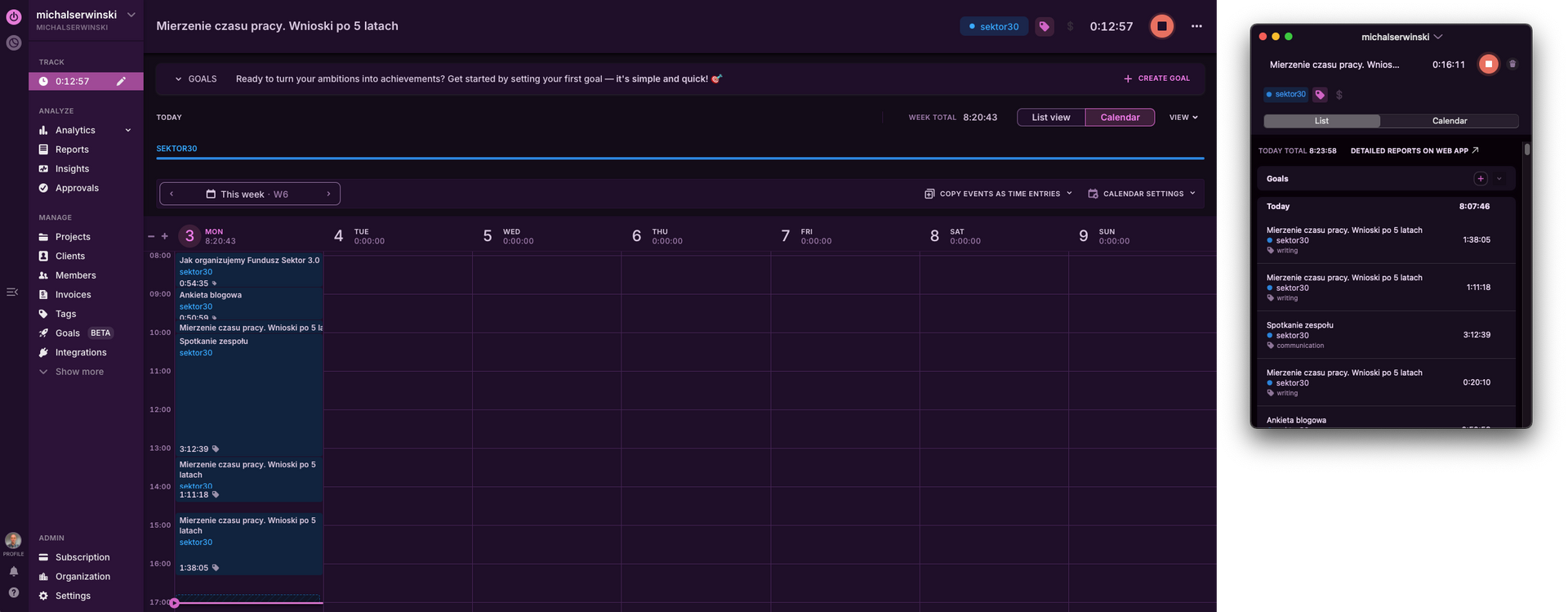The width and height of the screenshot is (1568, 612).
Task: Open the Calendar Settings dropdown
Action: coord(1142,194)
